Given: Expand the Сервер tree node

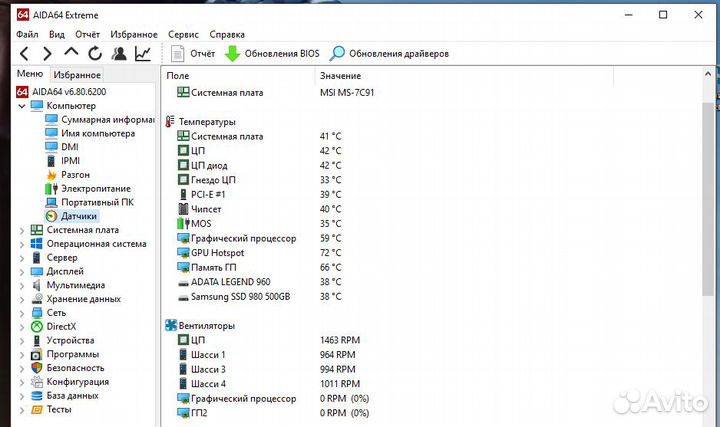Looking at the screenshot, I should 22,258.
